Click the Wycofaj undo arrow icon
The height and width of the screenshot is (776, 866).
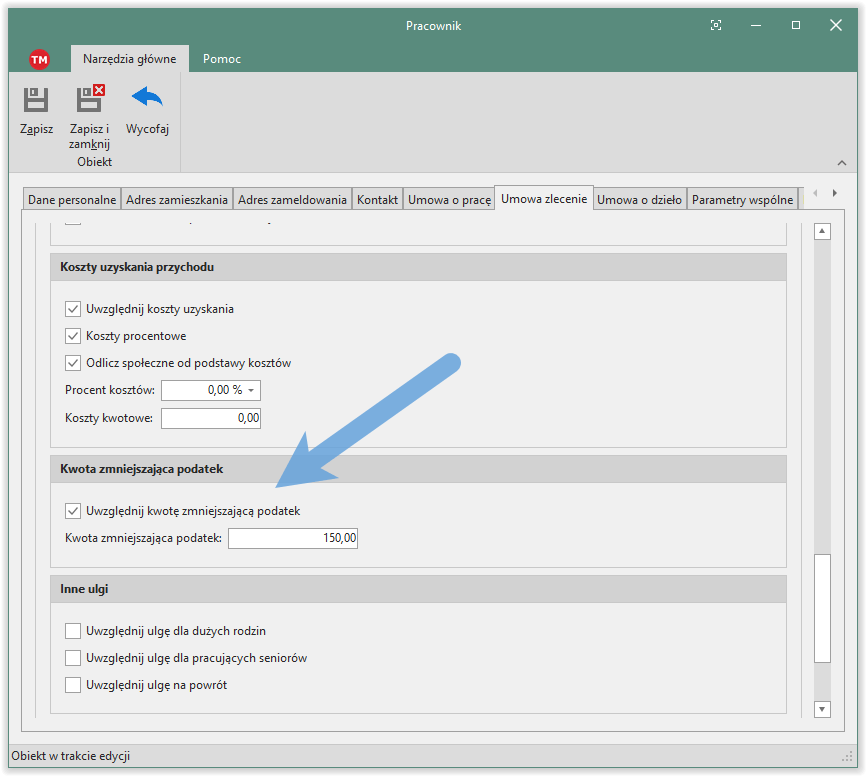pyautogui.click(x=147, y=99)
